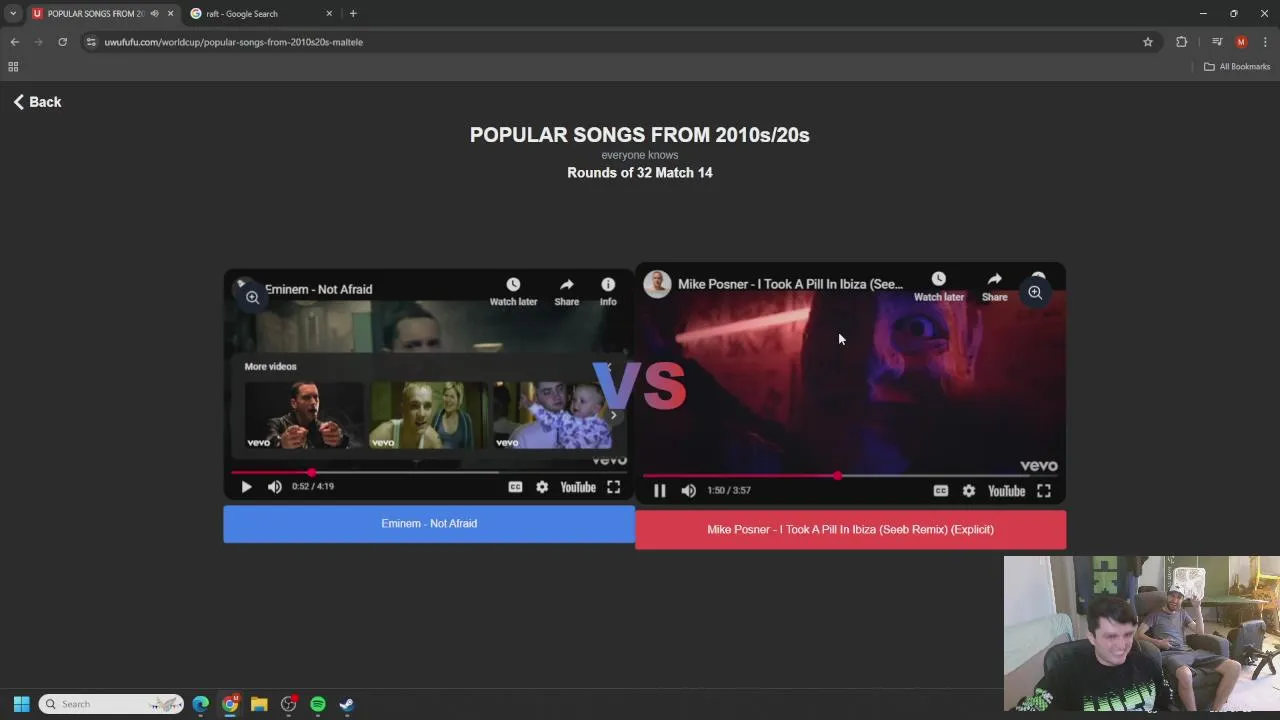1280x720 pixels.
Task: Reload the current page
Action: tap(62, 42)
